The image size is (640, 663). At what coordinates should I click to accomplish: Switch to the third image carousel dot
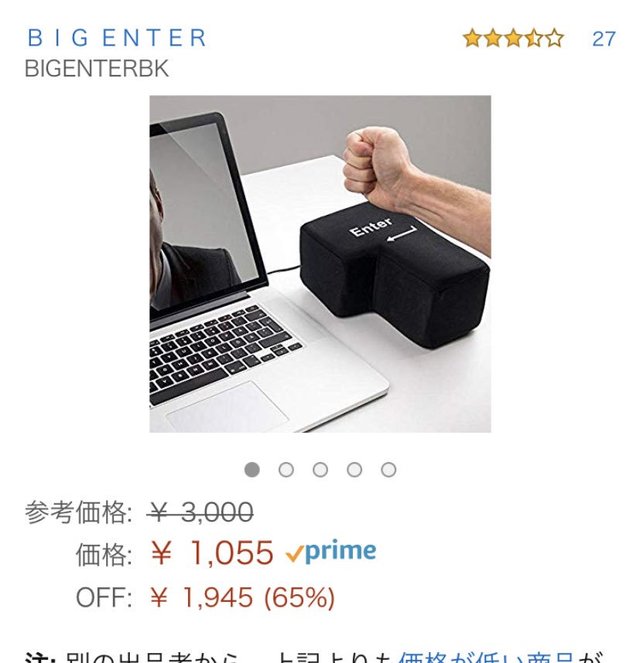pyautogui.click(x=320, y=469)
